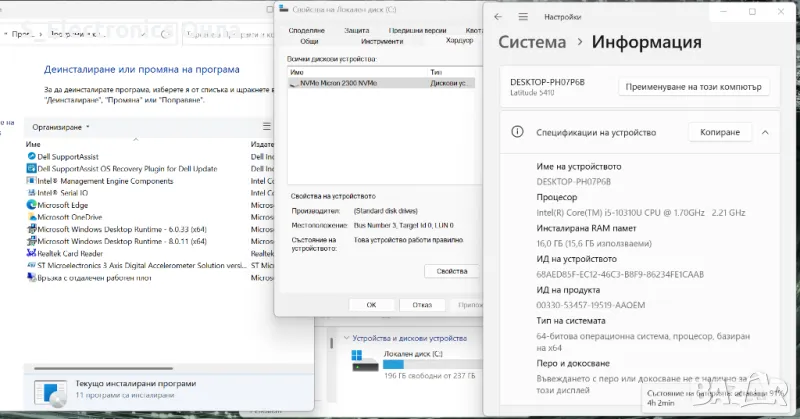Click the Local Disk C: usage bar
Viewport: 800px width, 419px height.
(418, 363)
